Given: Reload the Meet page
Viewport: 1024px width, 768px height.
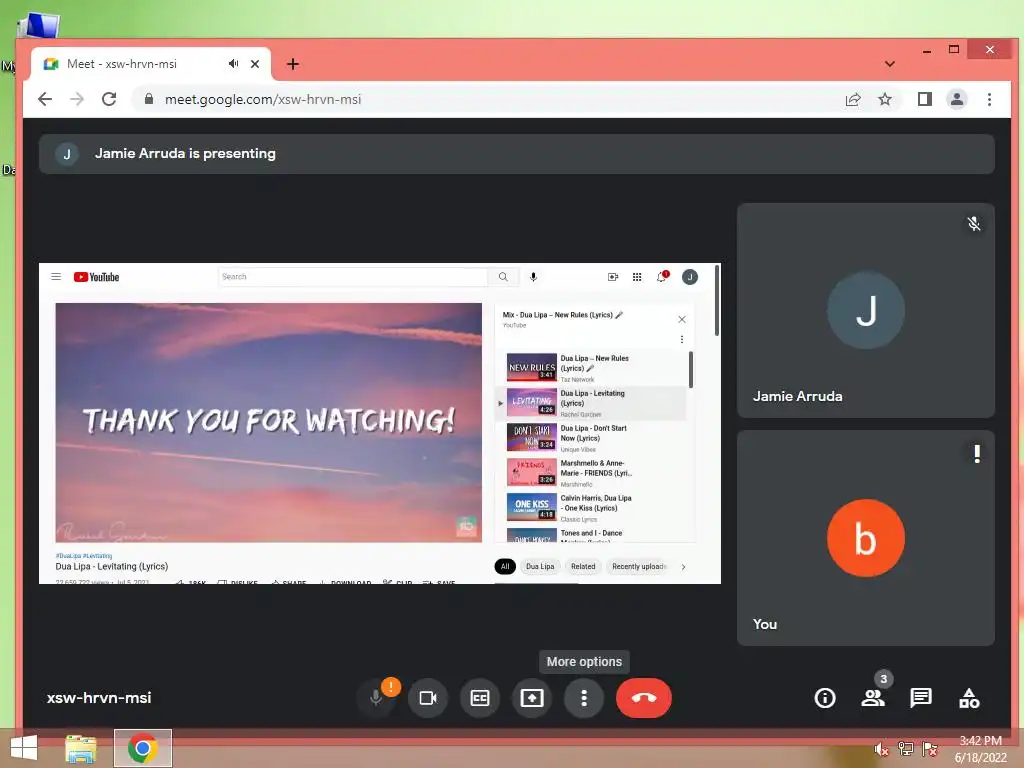Looking at the screenshot, I should point(109,99).
